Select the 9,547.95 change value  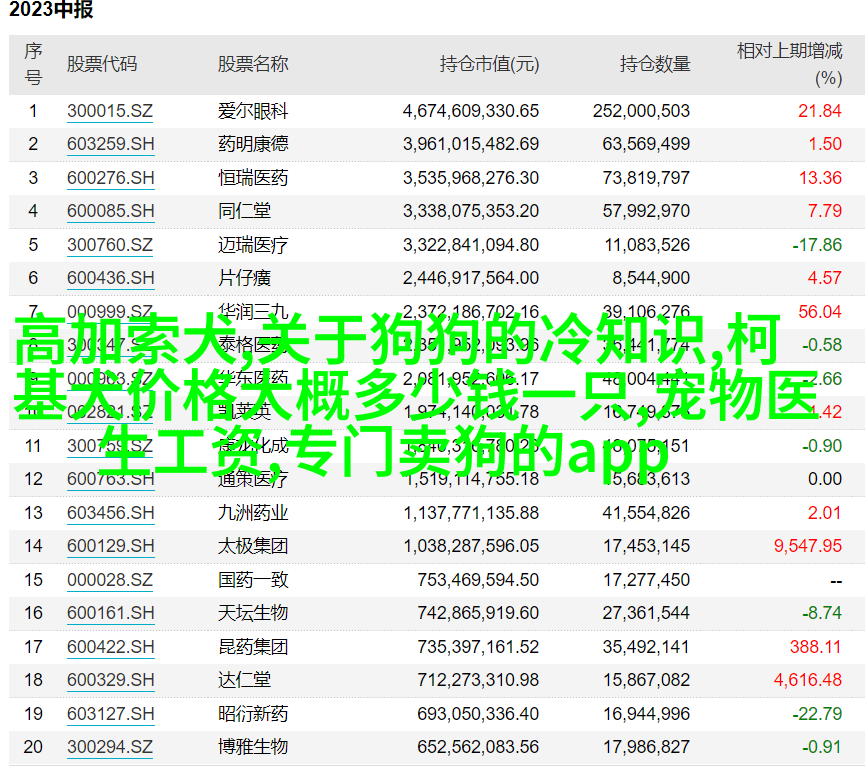808,546
